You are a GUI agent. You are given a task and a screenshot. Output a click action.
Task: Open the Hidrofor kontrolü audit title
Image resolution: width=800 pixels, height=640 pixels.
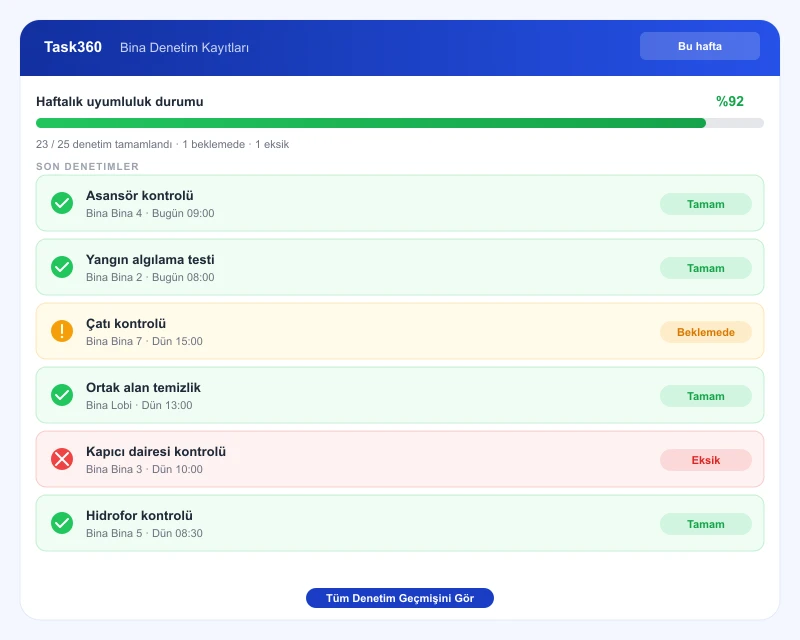139,515
